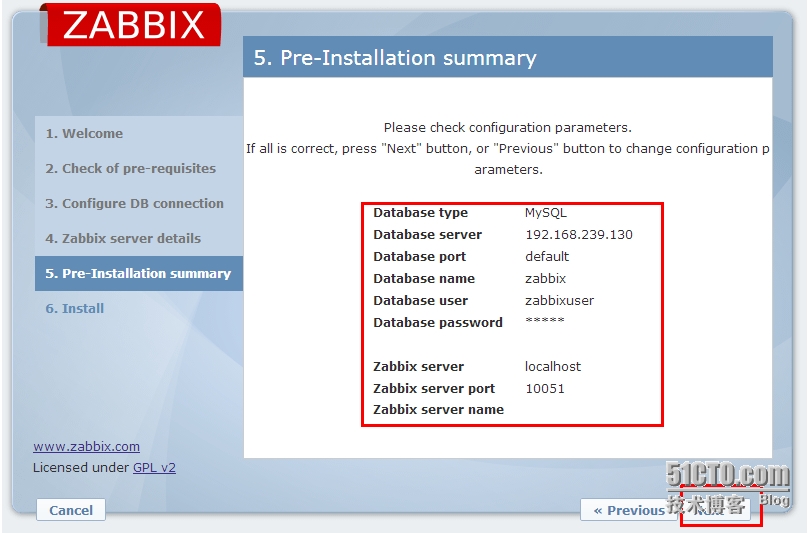809x533 pixels.
Task: Click the Cancel button
Action: coord(71,510)
